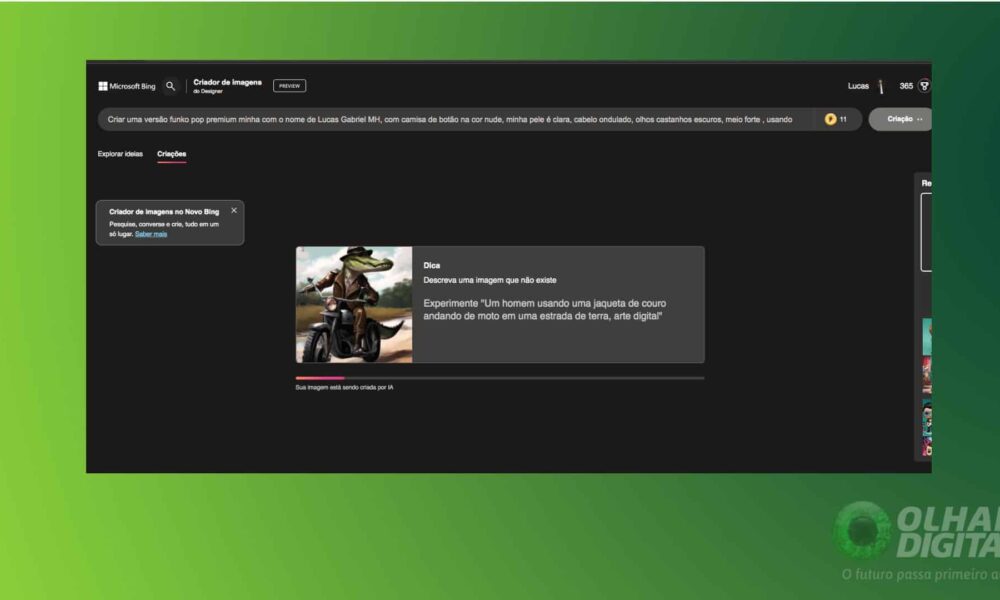Screen dimensions: 1000x600
Task: Open the search magnifier icon
Action: click(x=170, y=86)
